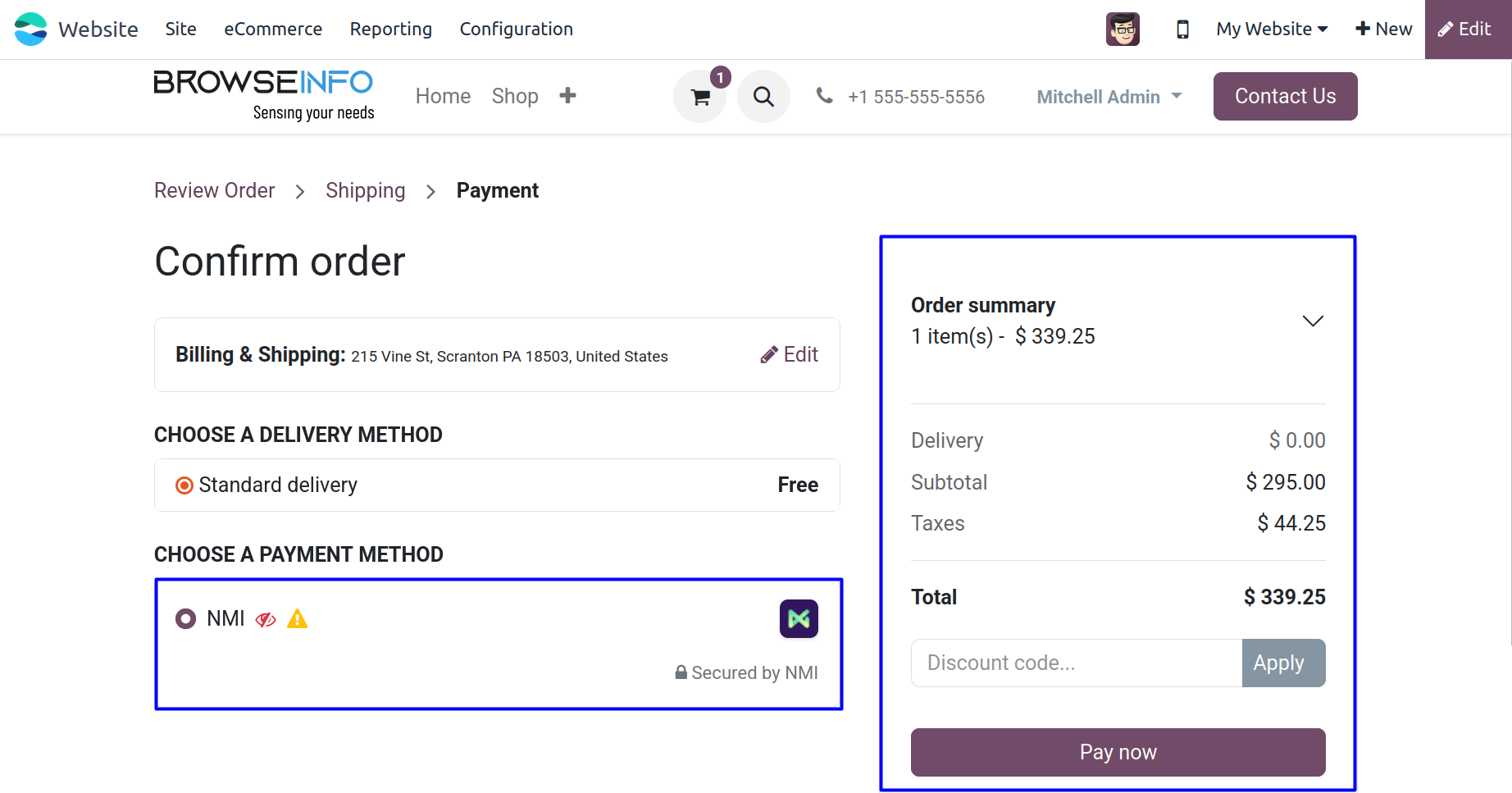The height and width of the screenshot is (793, 1512).
Task: Click the NMI payment logo icon
Action: point(799,618)
